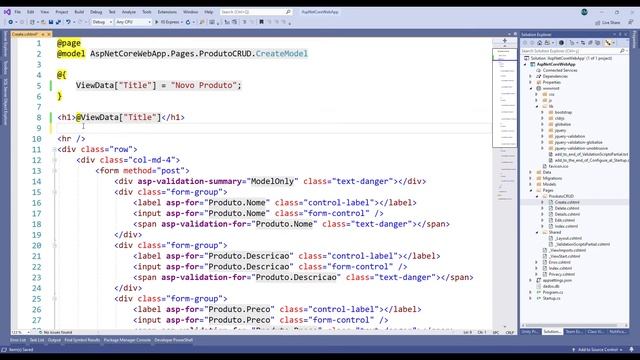The image size is (640, 360).
Task: Click the user account avatar icon
Action: click(584, 12)
